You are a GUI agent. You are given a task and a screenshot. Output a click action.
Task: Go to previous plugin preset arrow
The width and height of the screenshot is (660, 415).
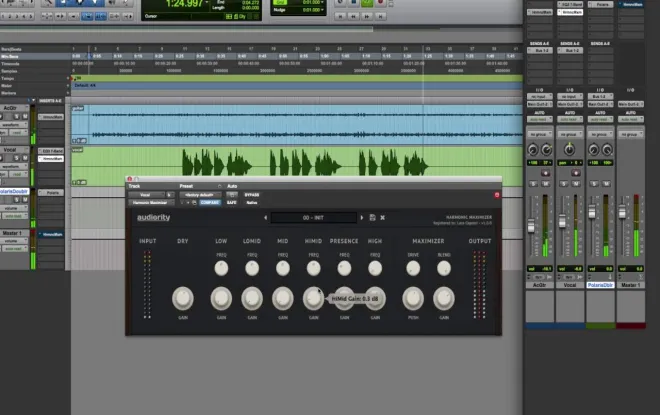click(266, 218)
